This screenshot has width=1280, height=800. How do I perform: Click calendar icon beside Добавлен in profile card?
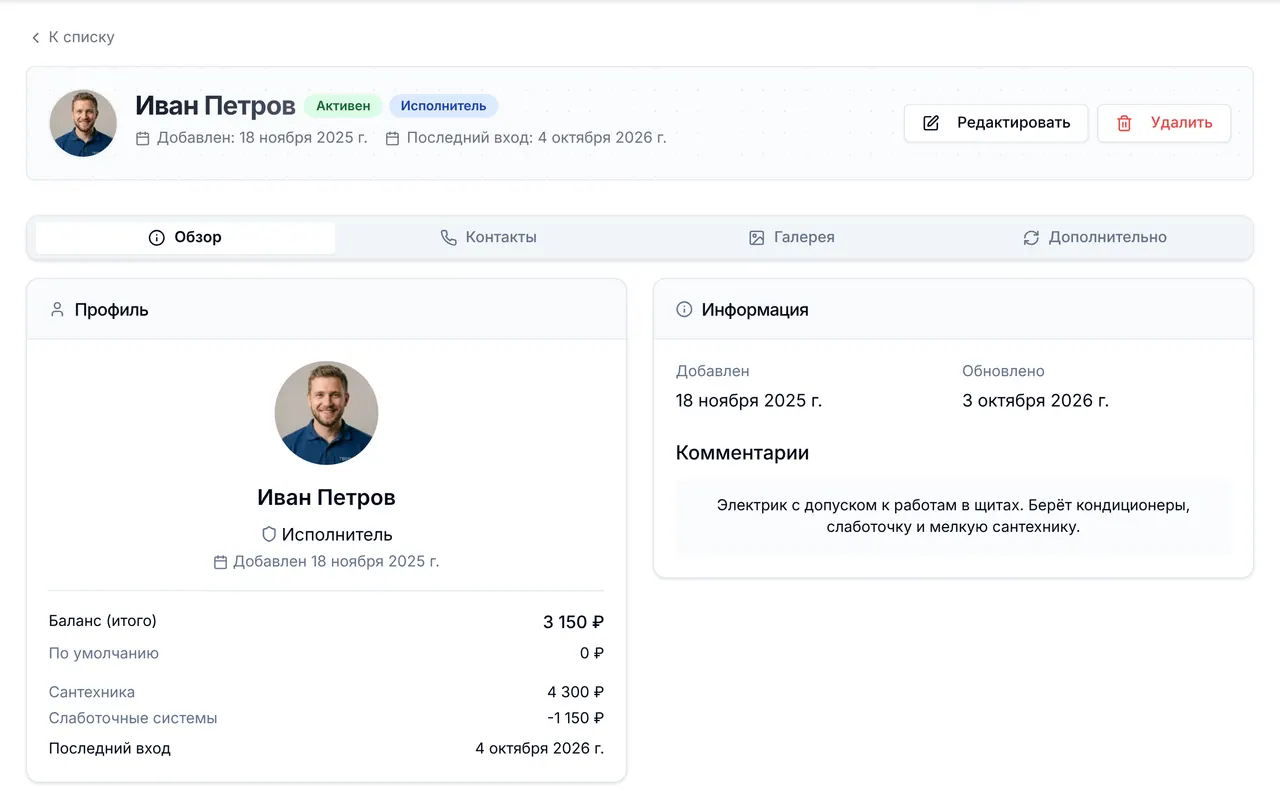pos(221,562)
